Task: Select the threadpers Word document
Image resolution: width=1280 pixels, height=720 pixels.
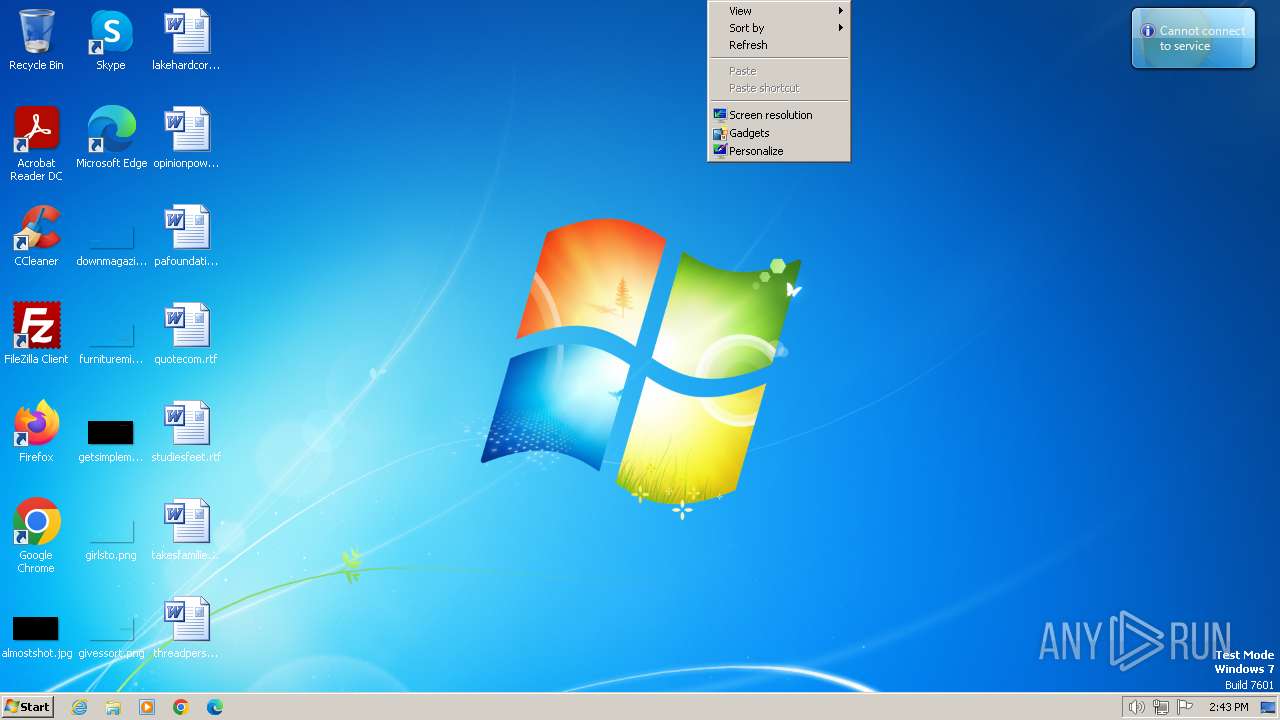Action: 186,628
